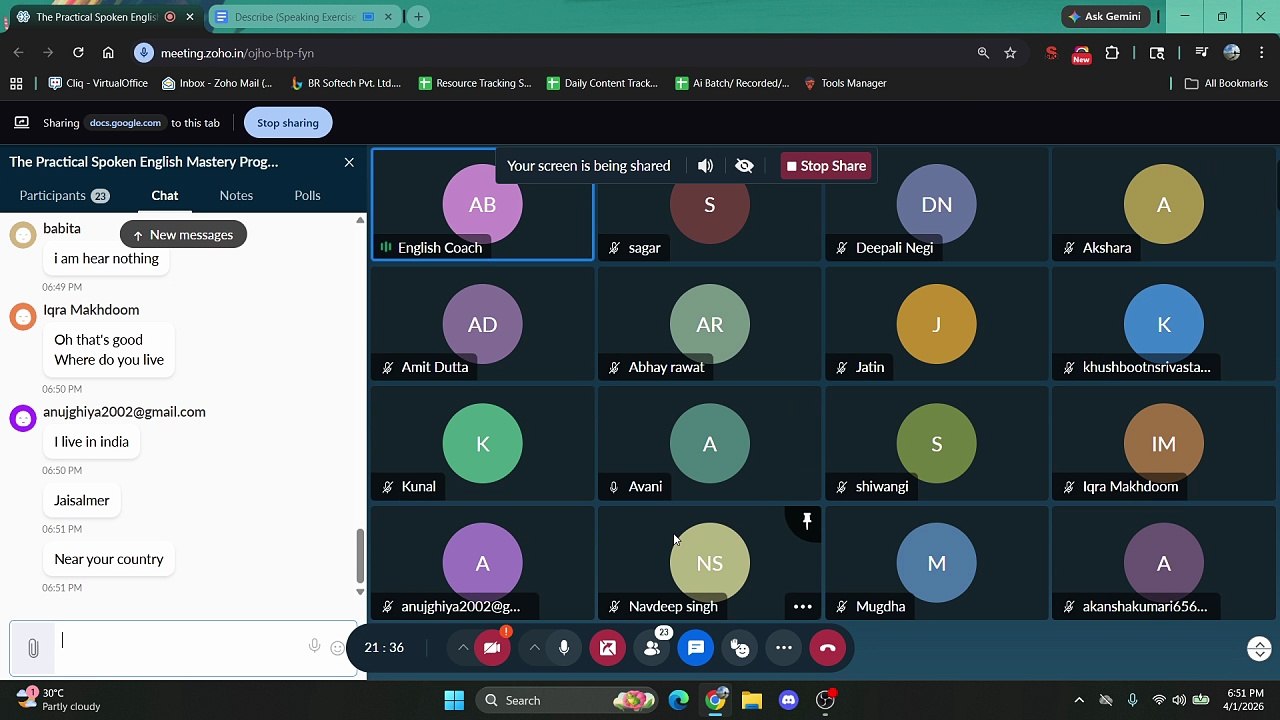Open the Chrome apps grid in the bookmarks bar
This screenshot has width=1280, height=720.
(16, 84)
